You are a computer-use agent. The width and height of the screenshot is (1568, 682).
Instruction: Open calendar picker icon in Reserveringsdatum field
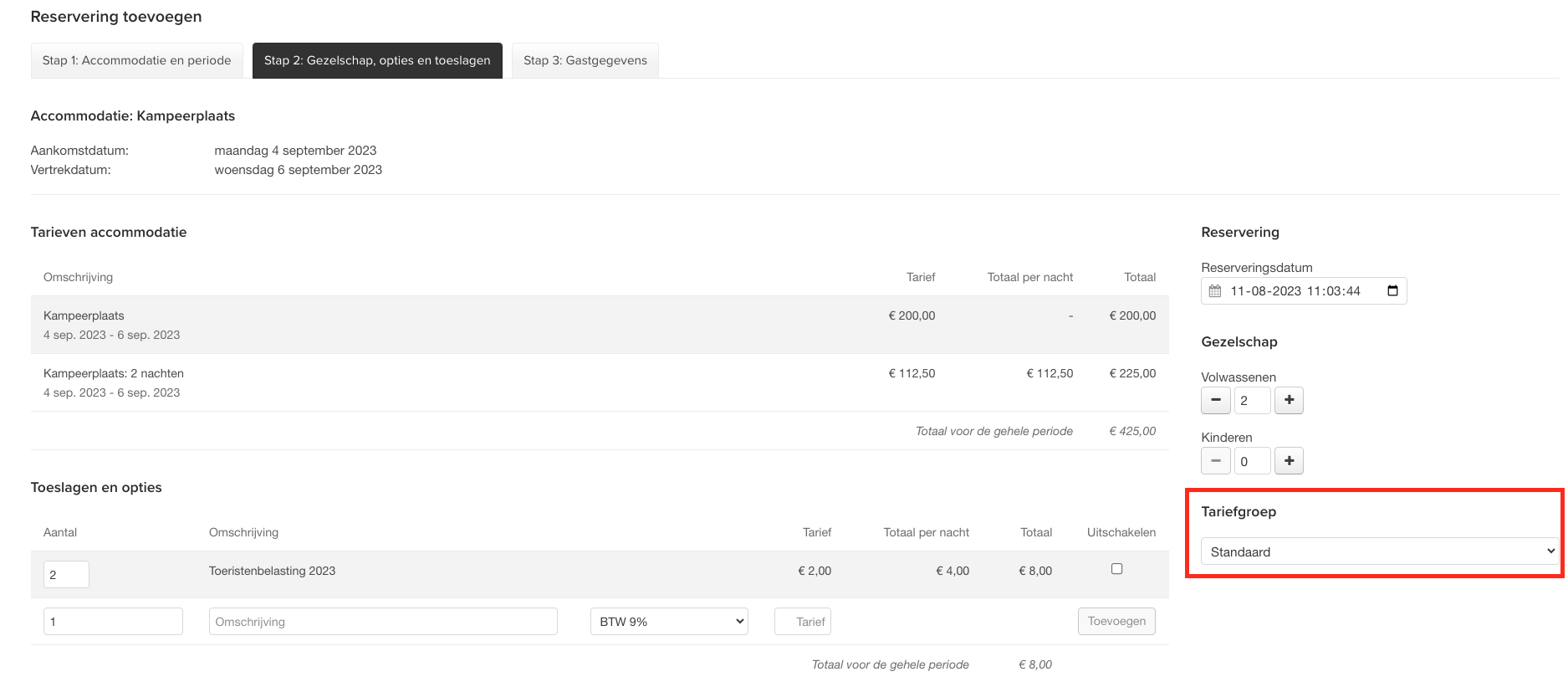point(1392,291)
